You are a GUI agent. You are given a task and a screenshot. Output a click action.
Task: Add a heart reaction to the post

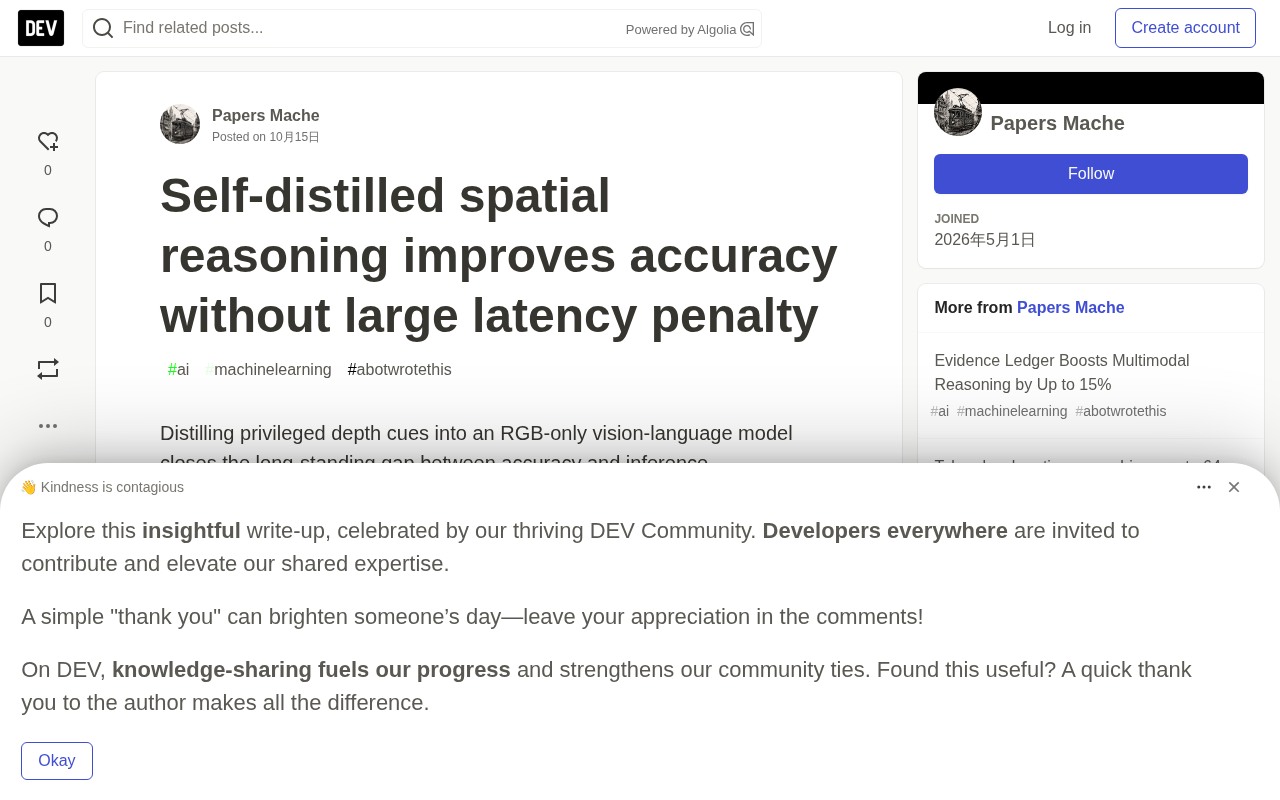[48, 142]
